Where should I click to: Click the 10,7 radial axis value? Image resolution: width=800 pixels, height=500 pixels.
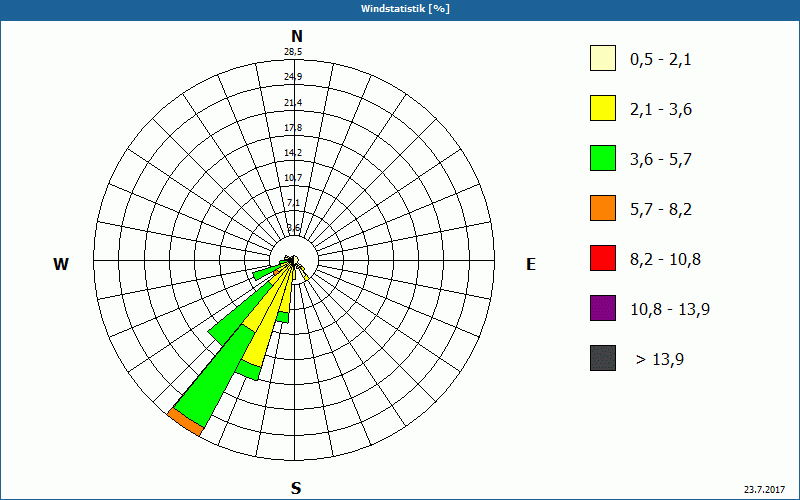click(293, 178)
